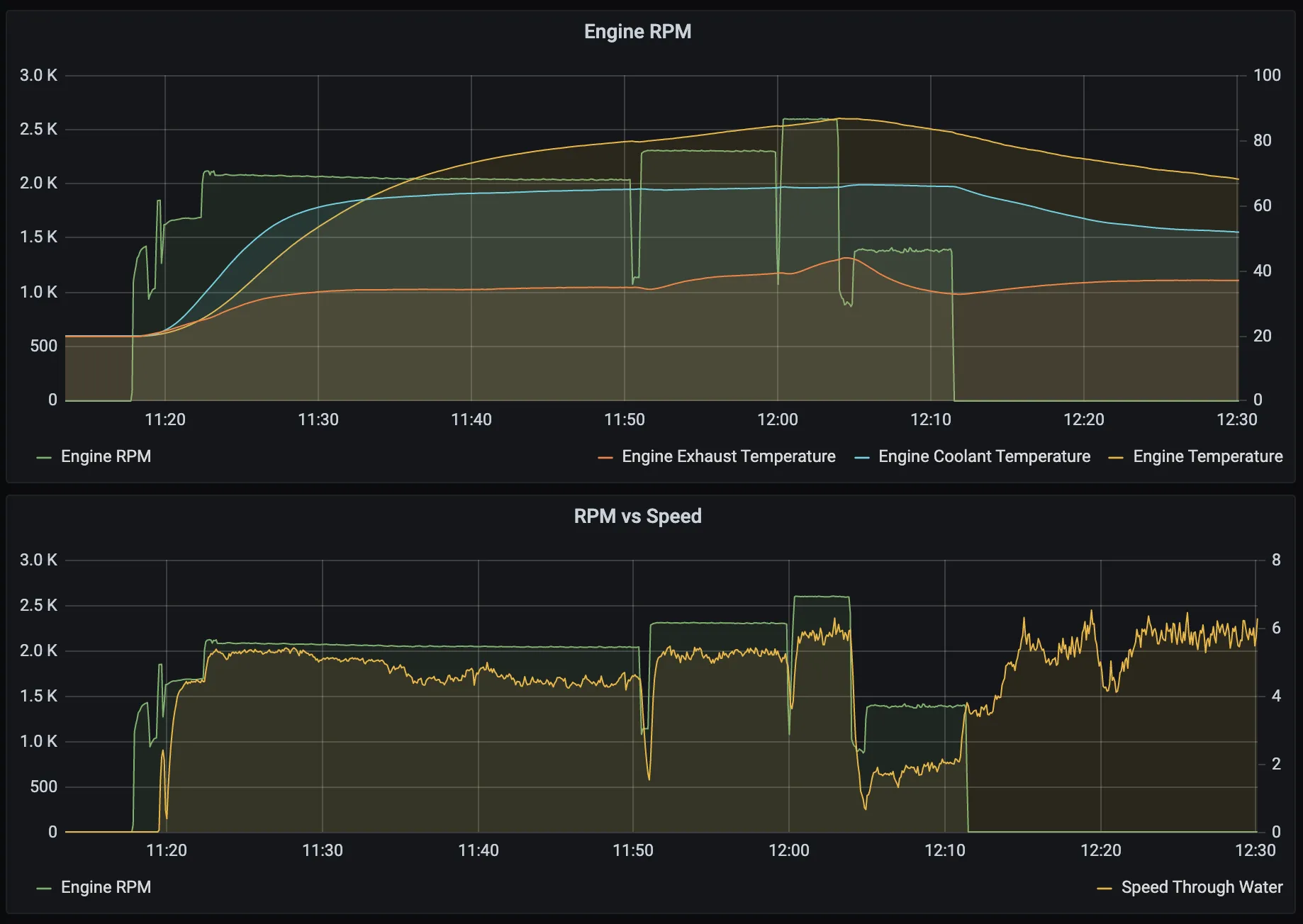Click 3.0 K axis label in Engine RPM panel
Viewport: 1303px width, 924px height.
38,75
